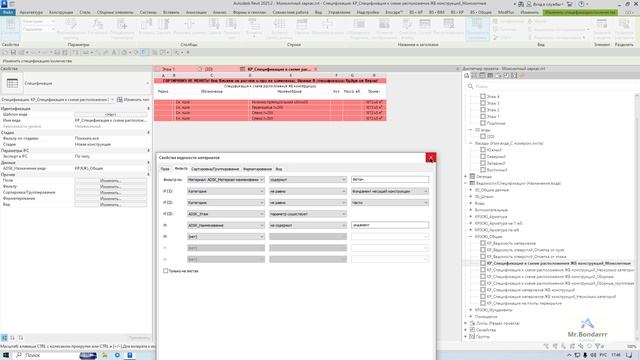This screenshot has width=640, height=360.
Task: Switch to the Этаж 1 view tab
Action: coord(169,69)
